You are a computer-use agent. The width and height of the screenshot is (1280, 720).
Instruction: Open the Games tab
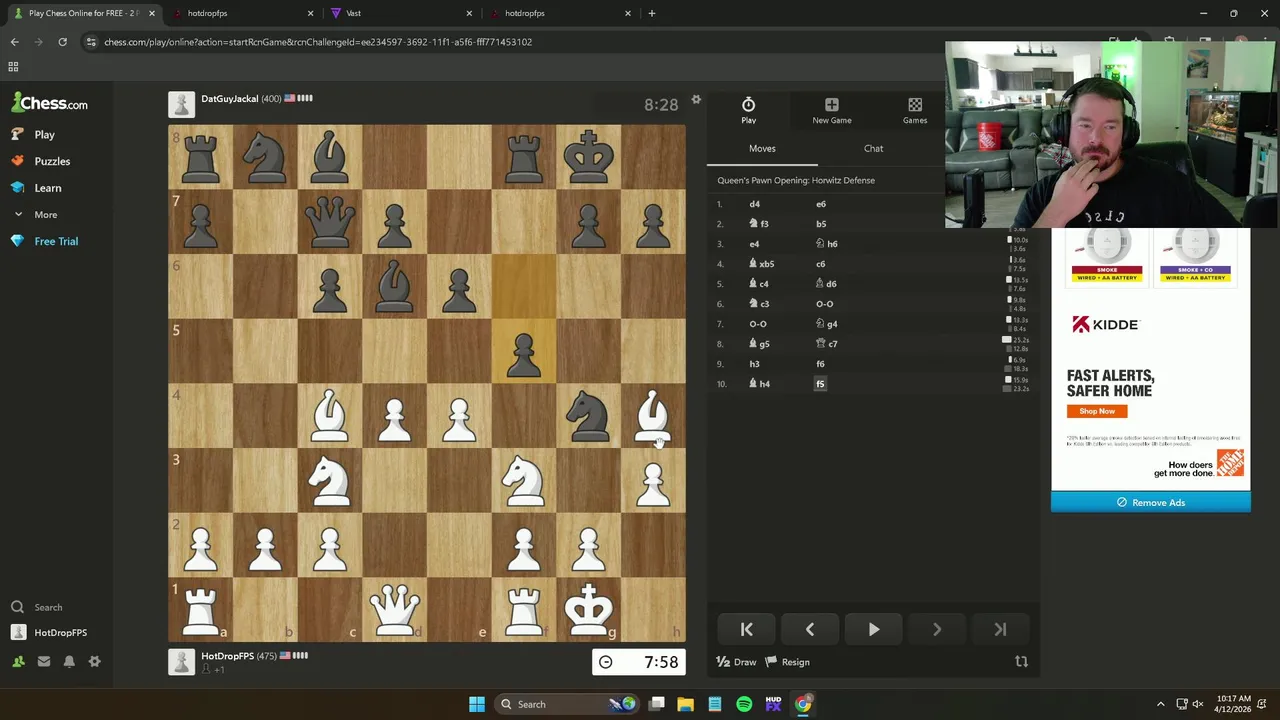pos(915,111)
